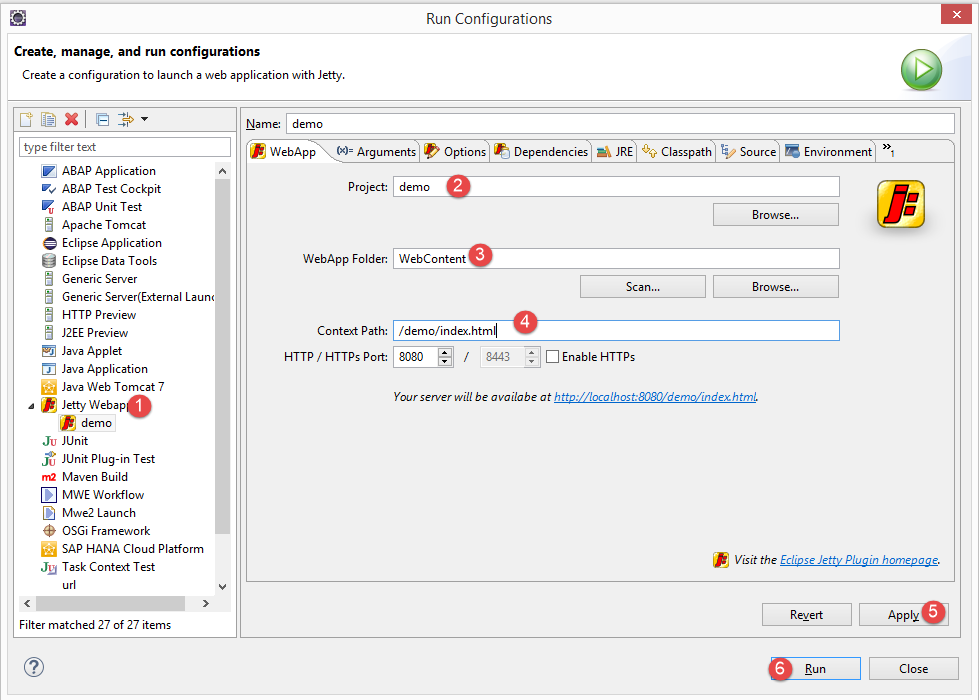979x700 pixels.
Task: Click the help question mark icon
Action: click(34, 667)
